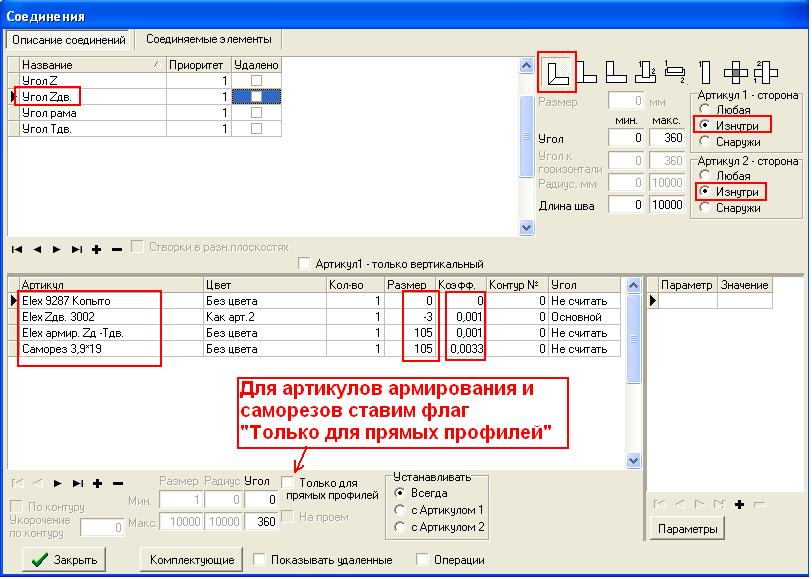Select the Угол Z connection row

tap(145, 80)
